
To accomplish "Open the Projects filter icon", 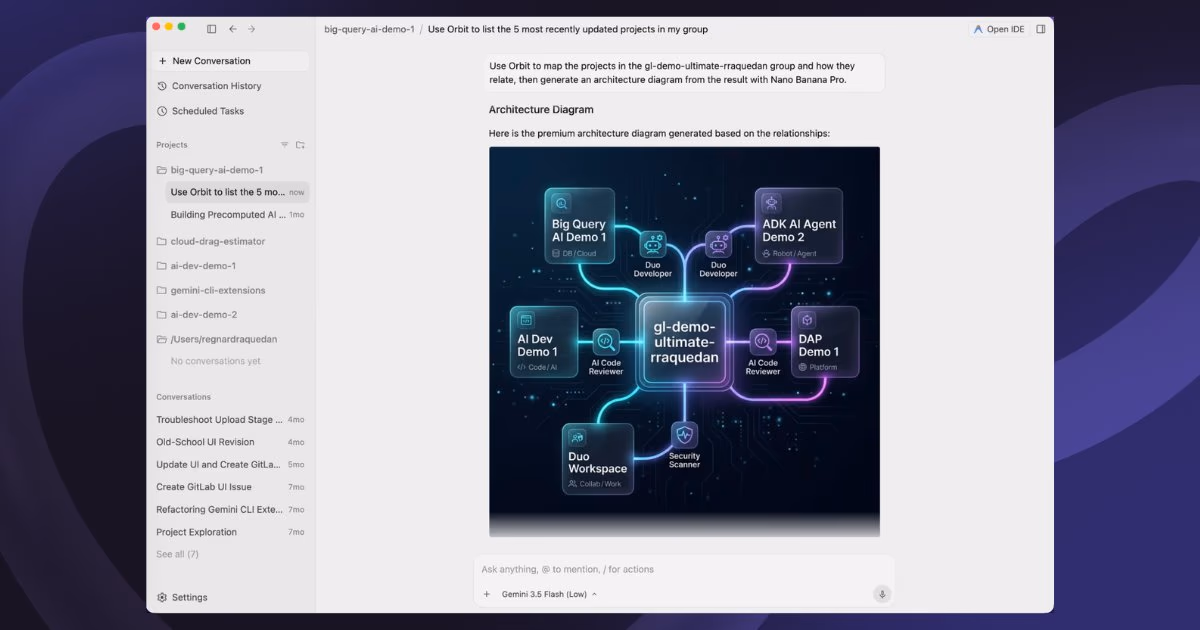I will 284,145.
